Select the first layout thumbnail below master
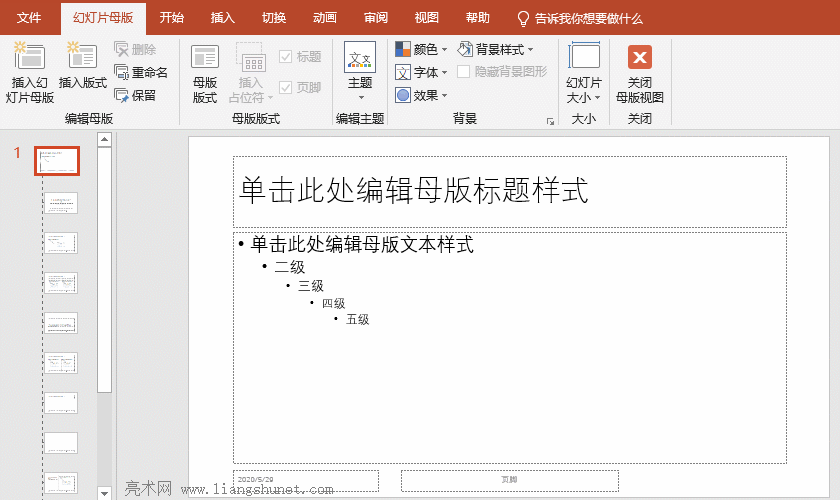This screenshot has width=840, height=500. coord(61,203)
